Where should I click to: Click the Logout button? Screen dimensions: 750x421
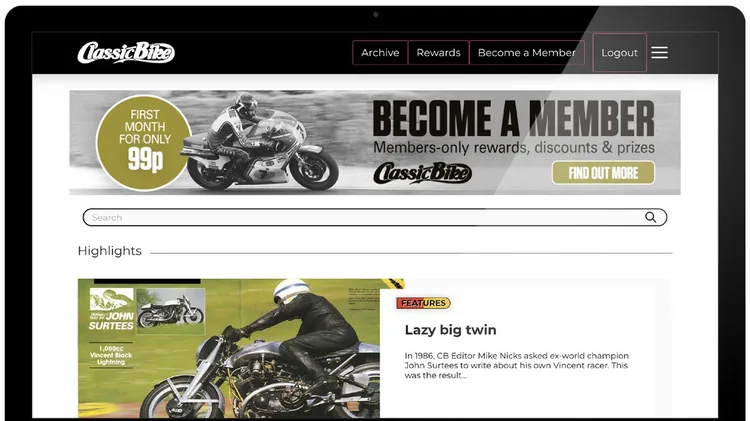click(619, 53)
